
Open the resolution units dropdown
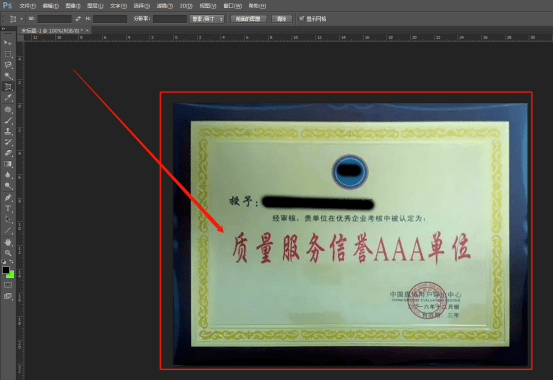pyautogui.click(x=207, y=19)
